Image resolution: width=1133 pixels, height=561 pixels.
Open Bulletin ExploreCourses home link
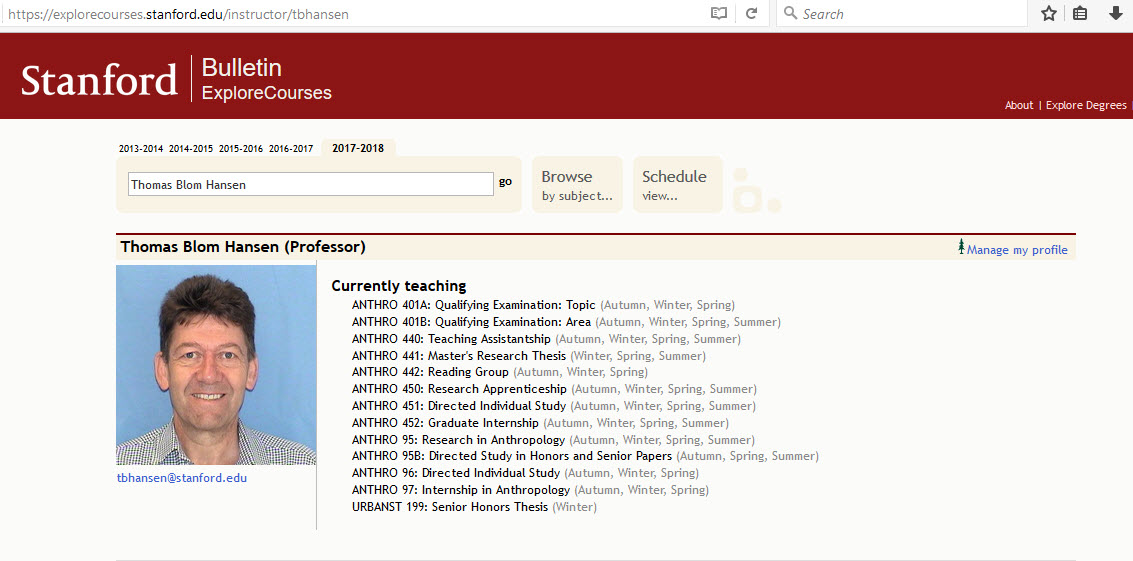[x=267, y=79]
